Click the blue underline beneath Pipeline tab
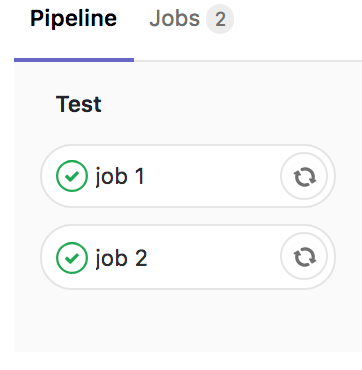362x370 pixels. click(74, 60)
